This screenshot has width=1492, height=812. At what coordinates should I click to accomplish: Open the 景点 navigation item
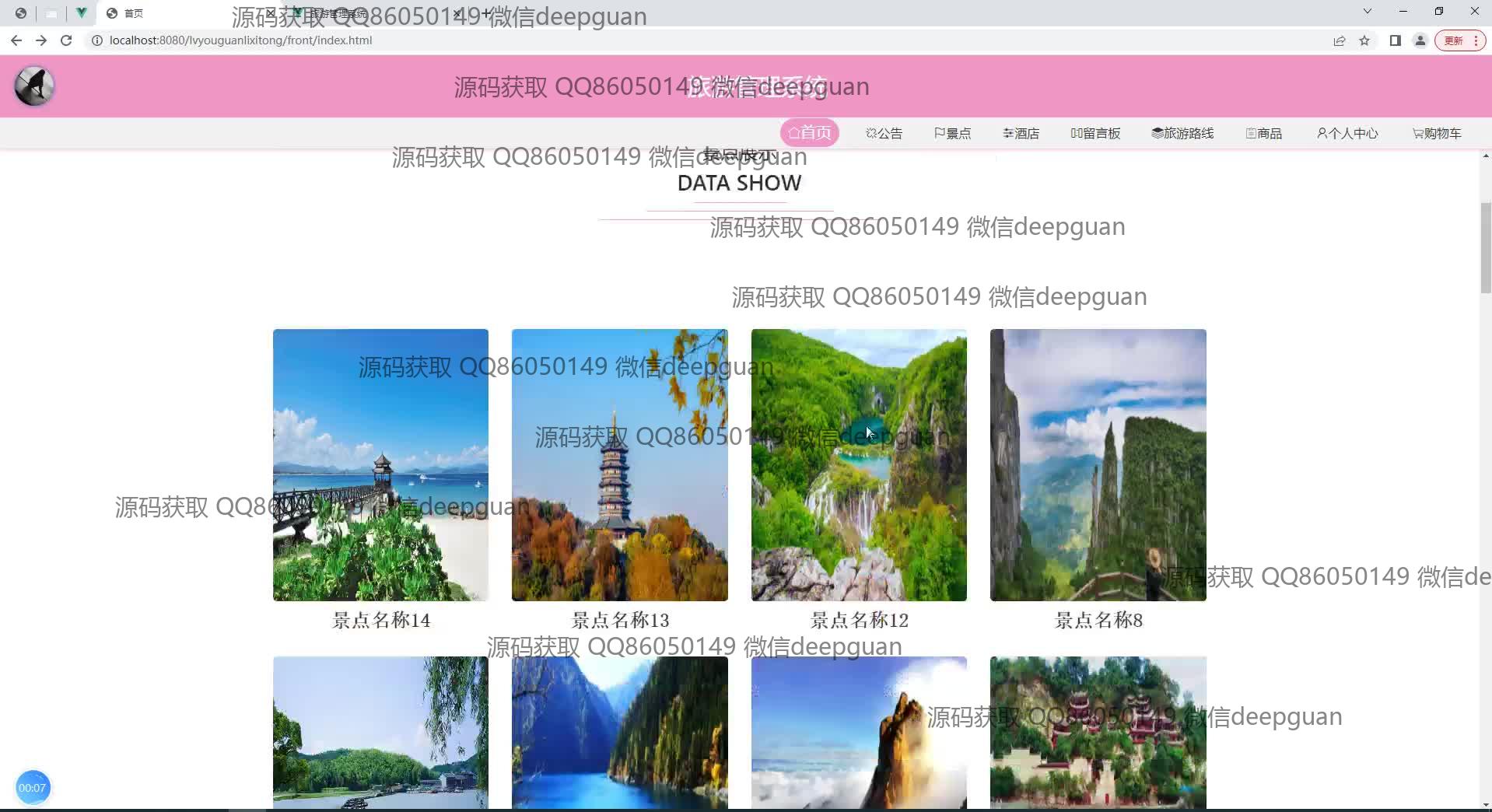(952, 133)
